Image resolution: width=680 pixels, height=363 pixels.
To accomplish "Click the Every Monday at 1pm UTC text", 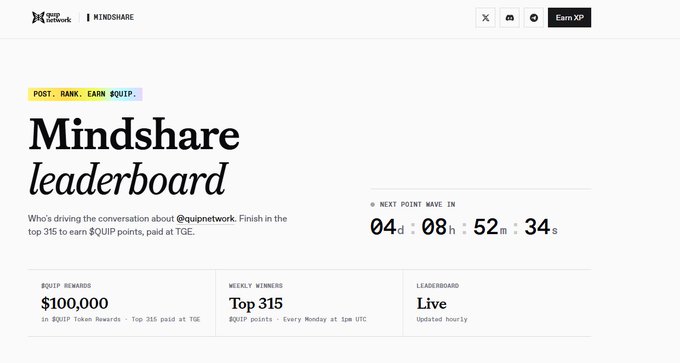I will pos(325,319).
